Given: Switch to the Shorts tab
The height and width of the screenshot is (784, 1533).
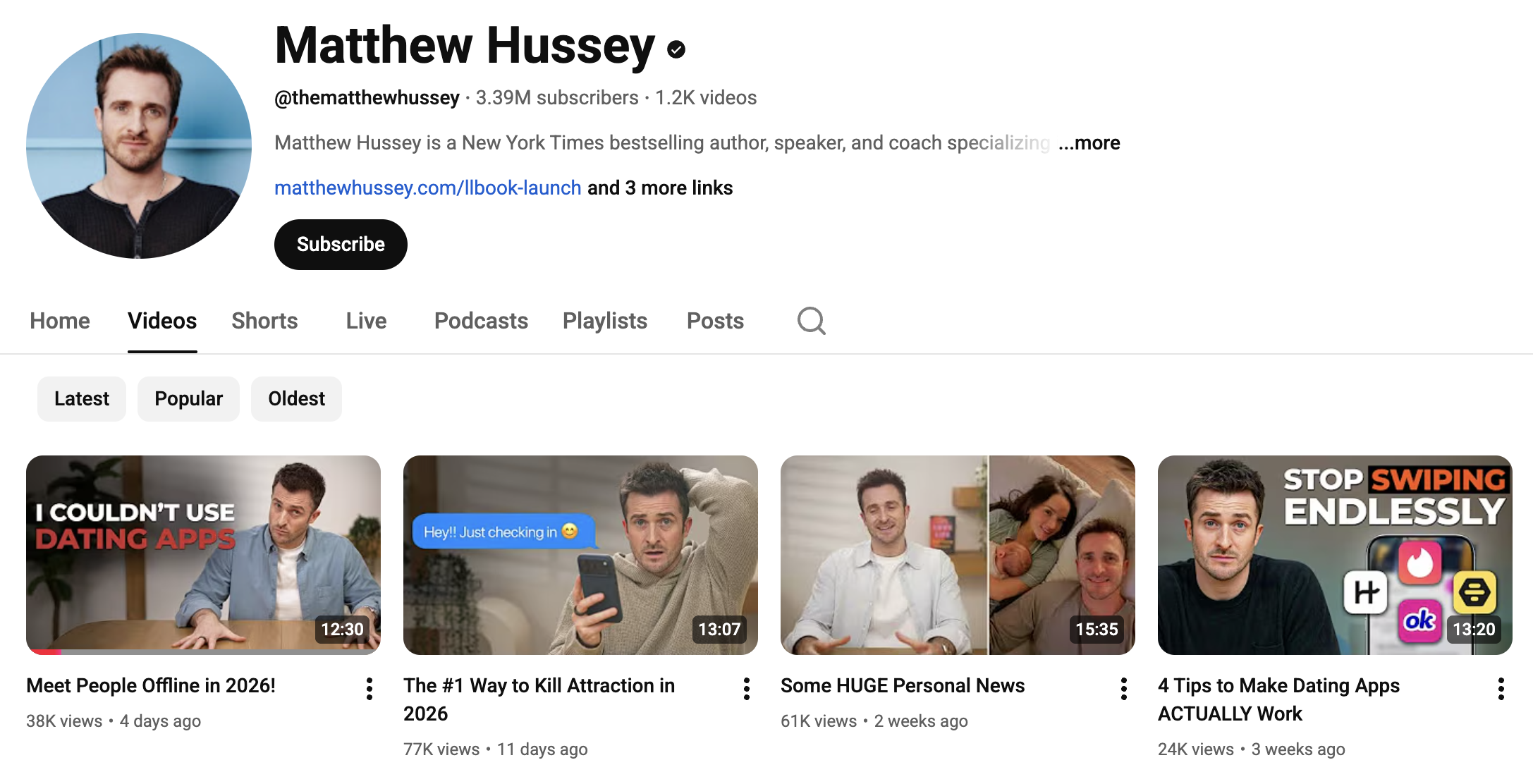Looking at the screenshot, I should point(264,321).
